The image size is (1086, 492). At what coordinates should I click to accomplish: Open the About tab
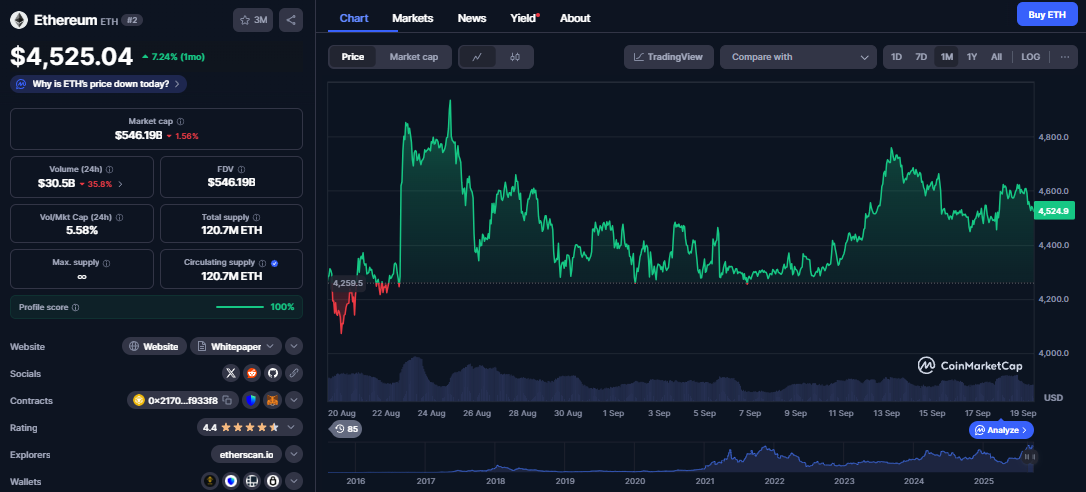(x=575, y=18)
